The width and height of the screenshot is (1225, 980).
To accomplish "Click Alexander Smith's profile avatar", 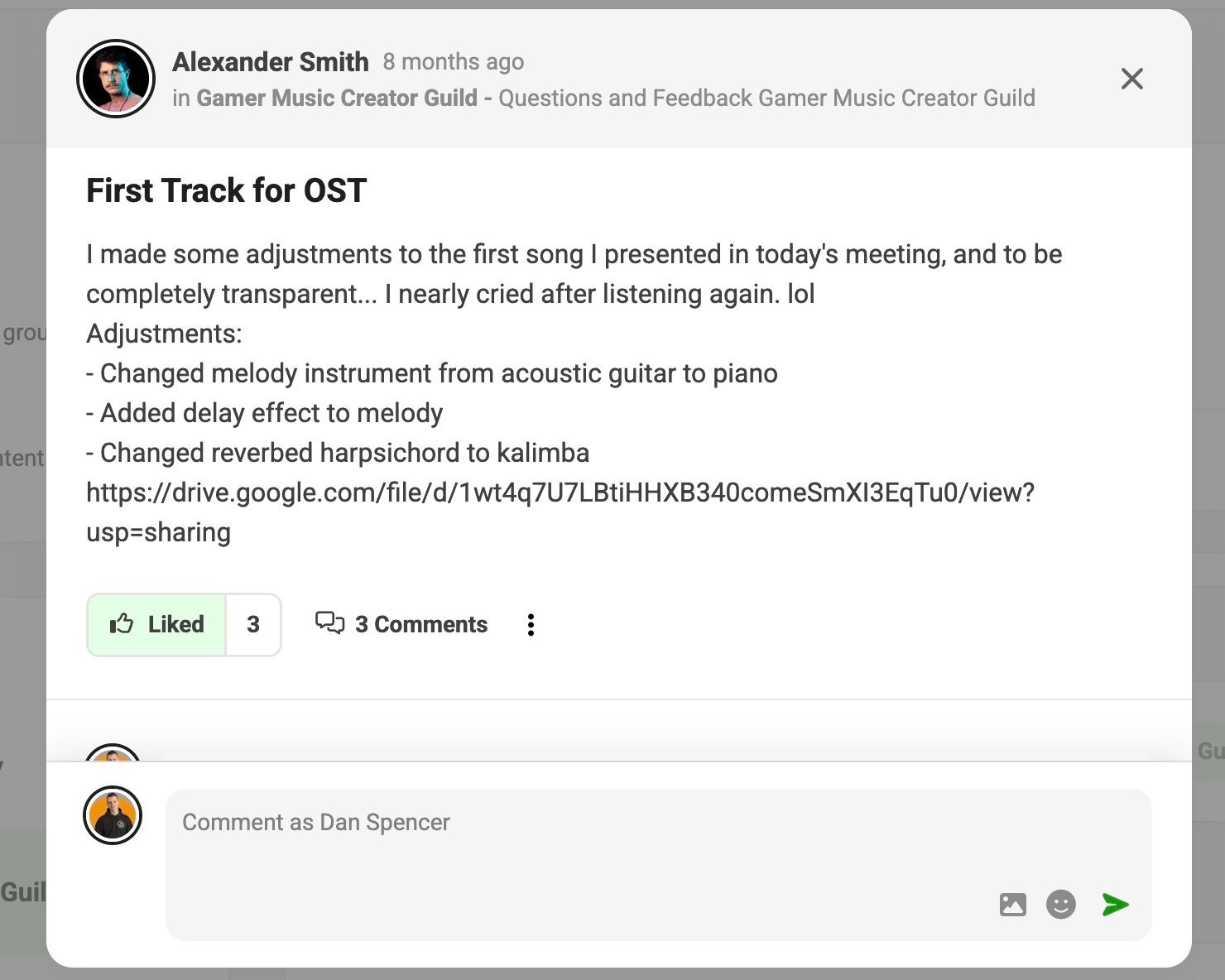I will click(116, 79).
